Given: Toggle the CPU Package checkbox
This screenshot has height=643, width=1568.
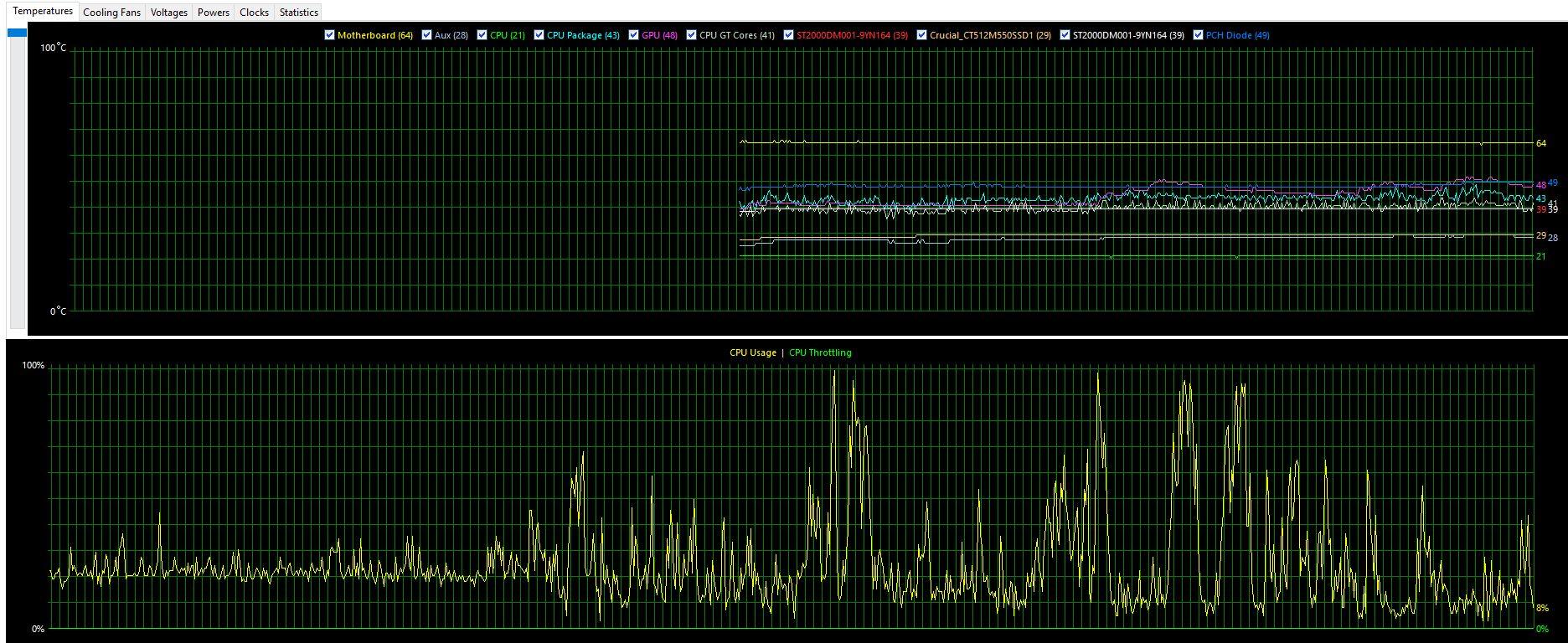Looking at the screenshot, I should 539,35.
